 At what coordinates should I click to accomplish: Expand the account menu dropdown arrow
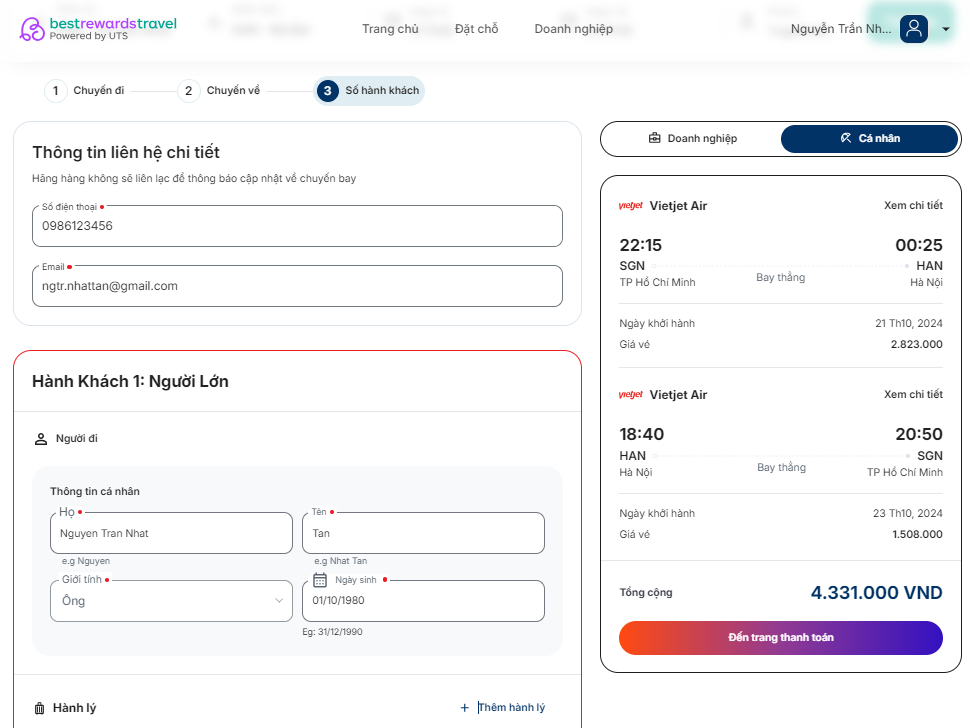coord(945,29)
